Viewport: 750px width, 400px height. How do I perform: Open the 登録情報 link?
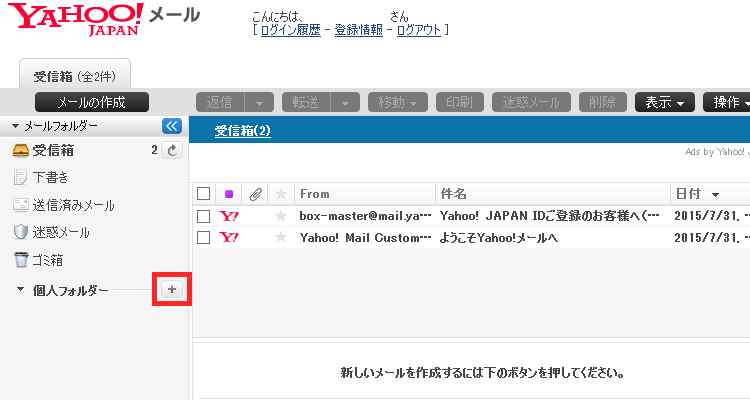click(359, 30)
